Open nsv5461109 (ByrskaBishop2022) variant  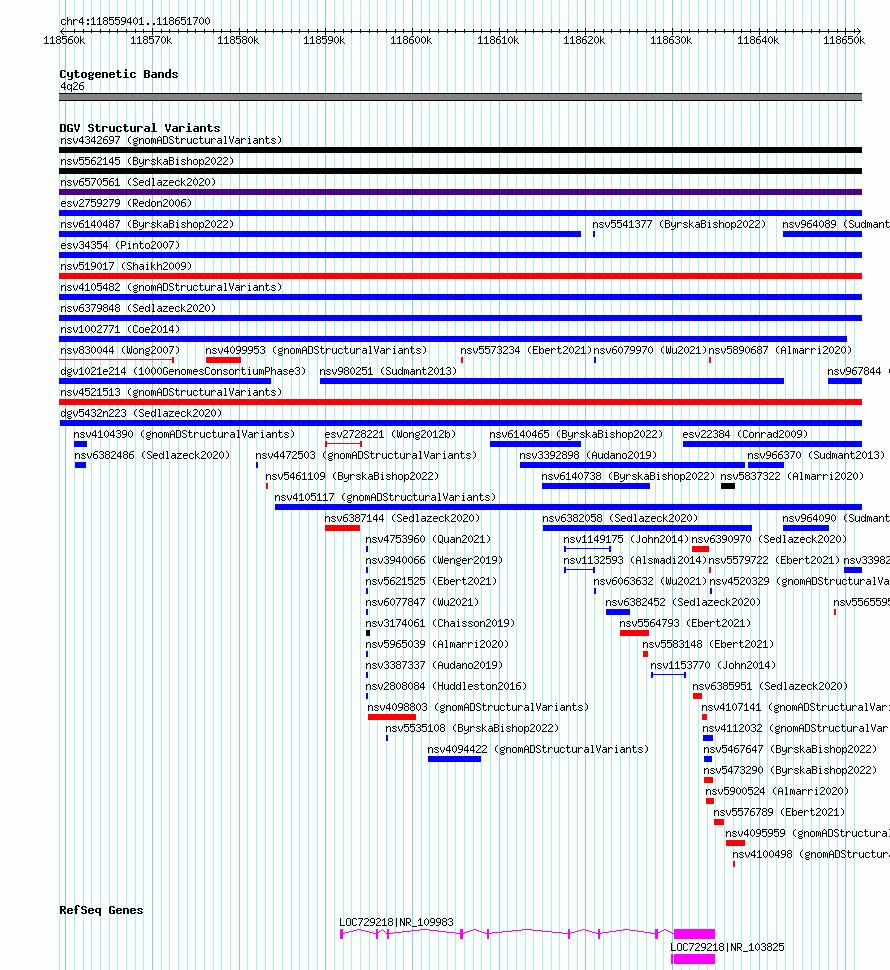pyautogui.click(x=352, y=477)
